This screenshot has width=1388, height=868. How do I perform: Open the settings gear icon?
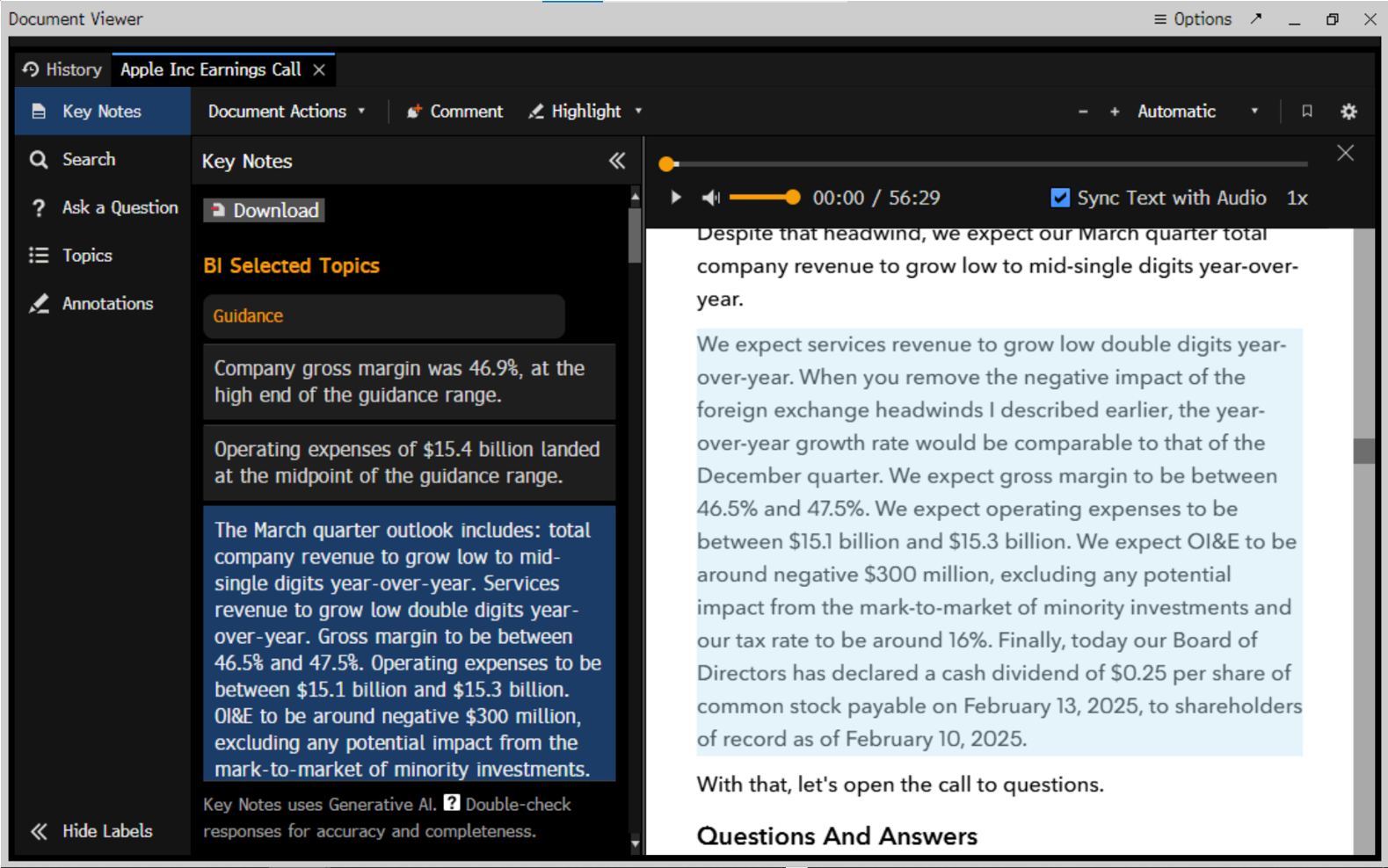1349,112
